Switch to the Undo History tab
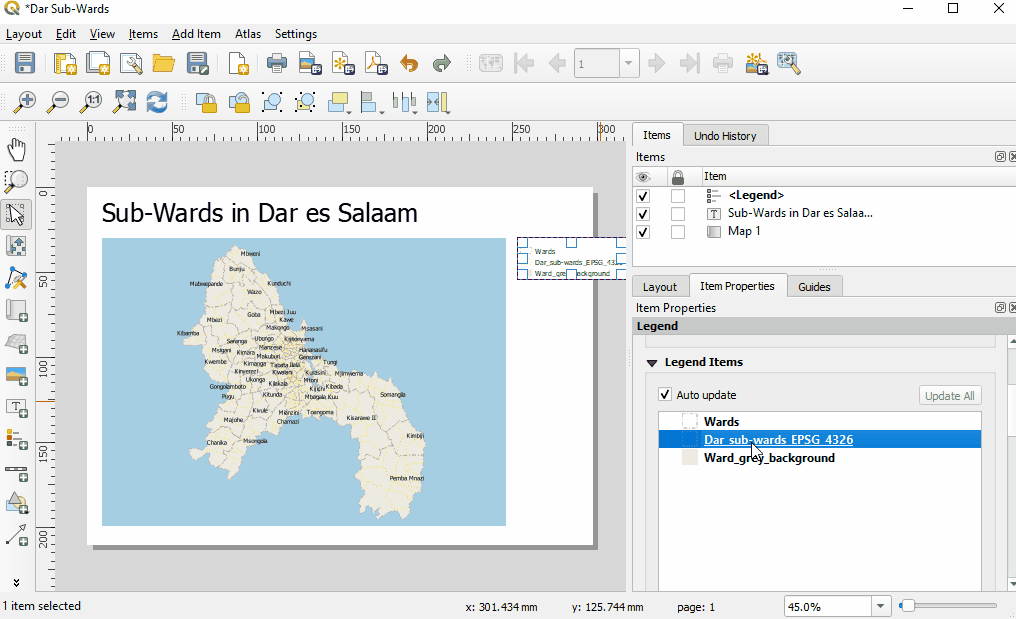This screenshot has height=619, width=1016. tap(725, 136)
